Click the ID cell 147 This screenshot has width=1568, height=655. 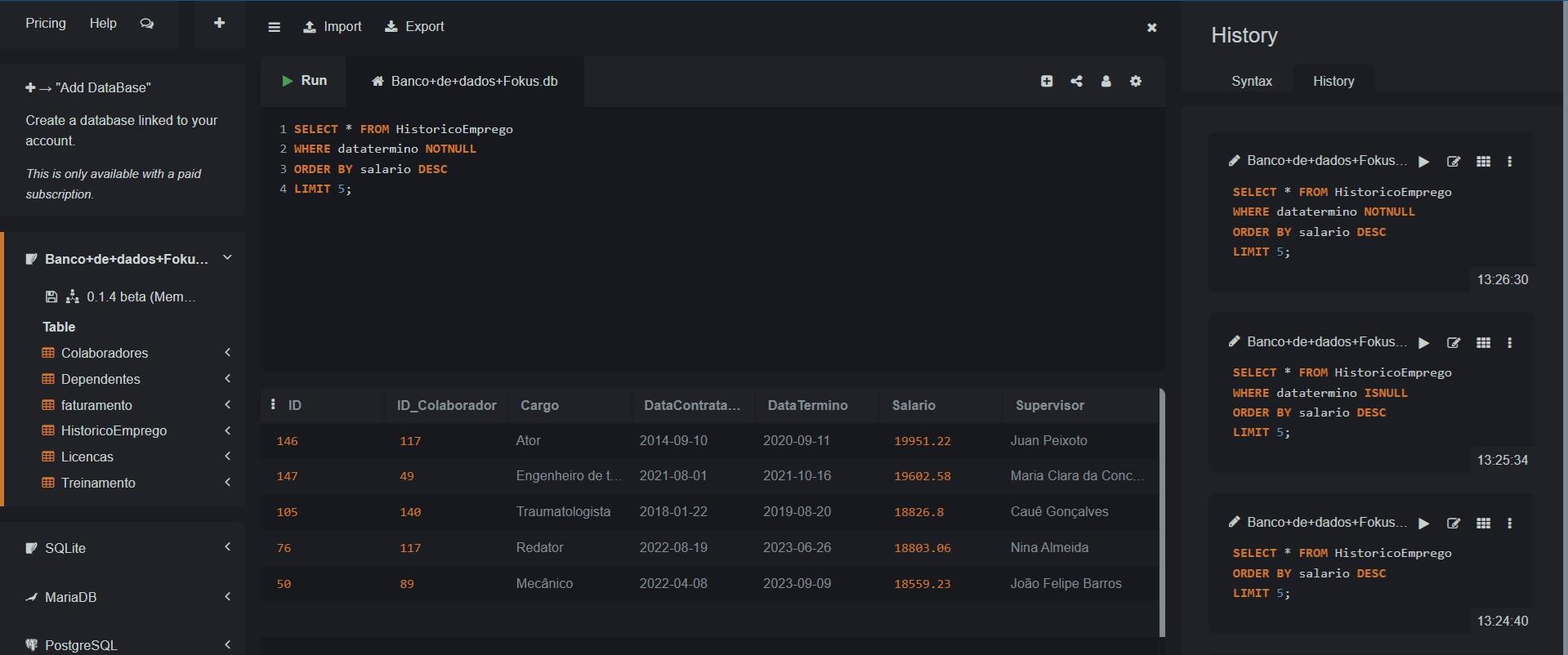click(x=287, y=476)
